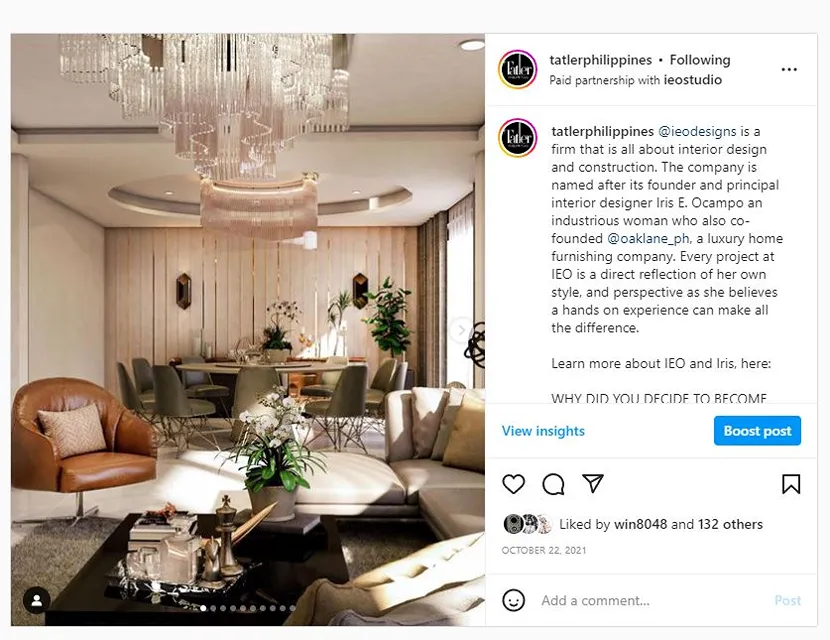Open the ieostudio paid partner profile

(693, 80)
